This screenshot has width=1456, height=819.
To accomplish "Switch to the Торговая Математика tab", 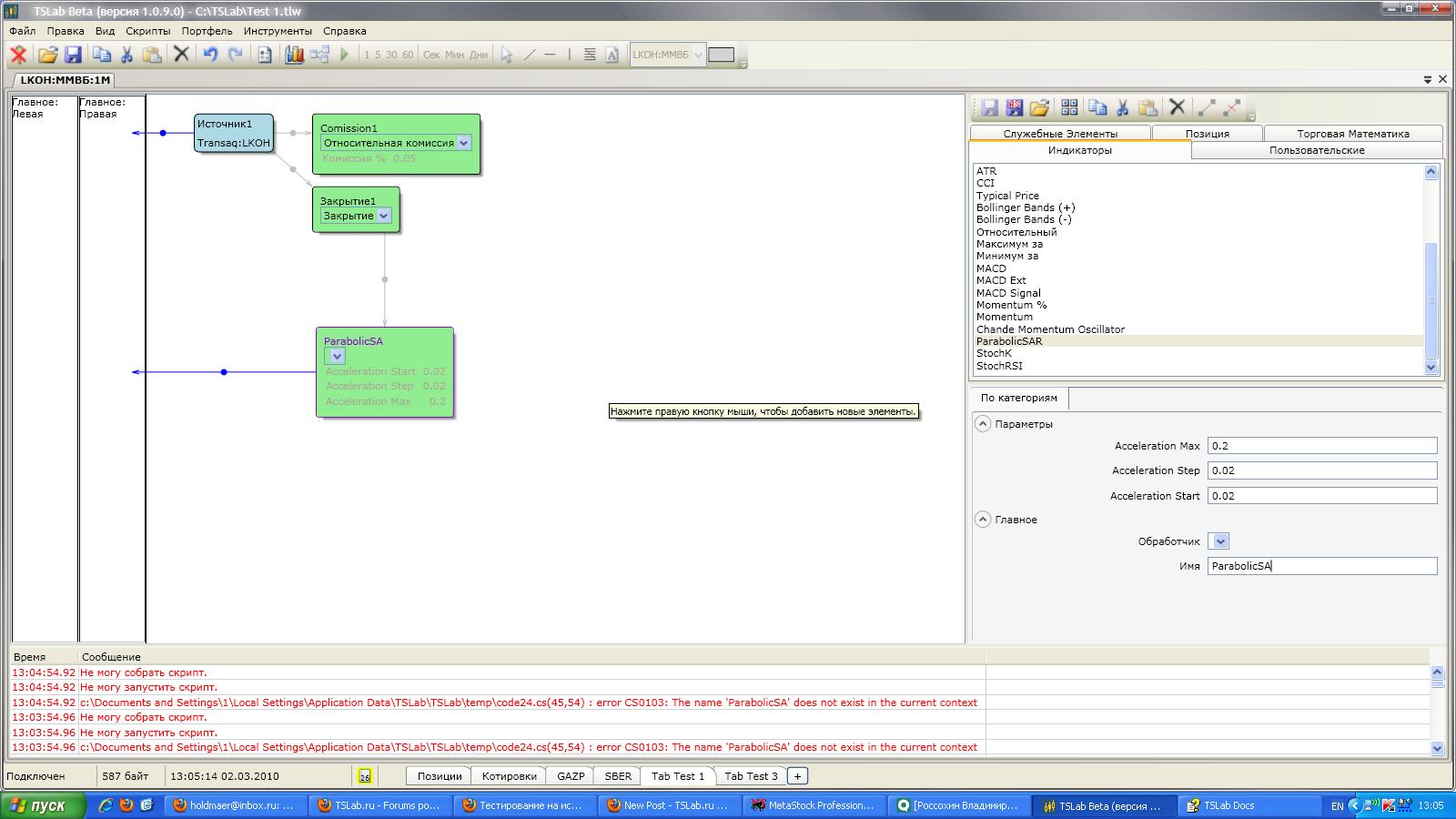I will point(1352,134).
